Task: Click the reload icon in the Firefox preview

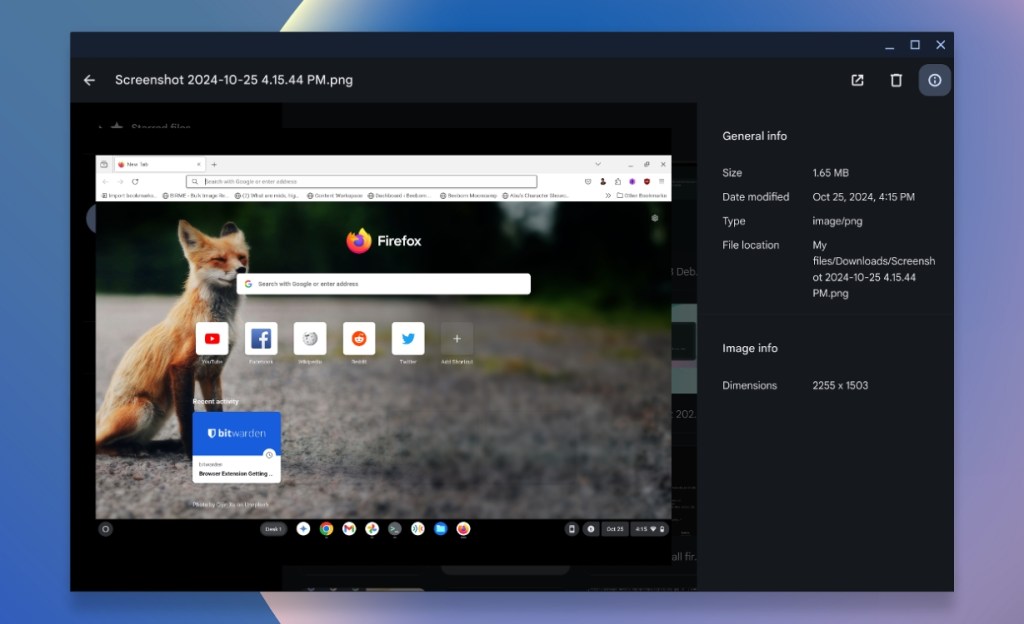Action: pyautogui.click(x=135, y=181)
